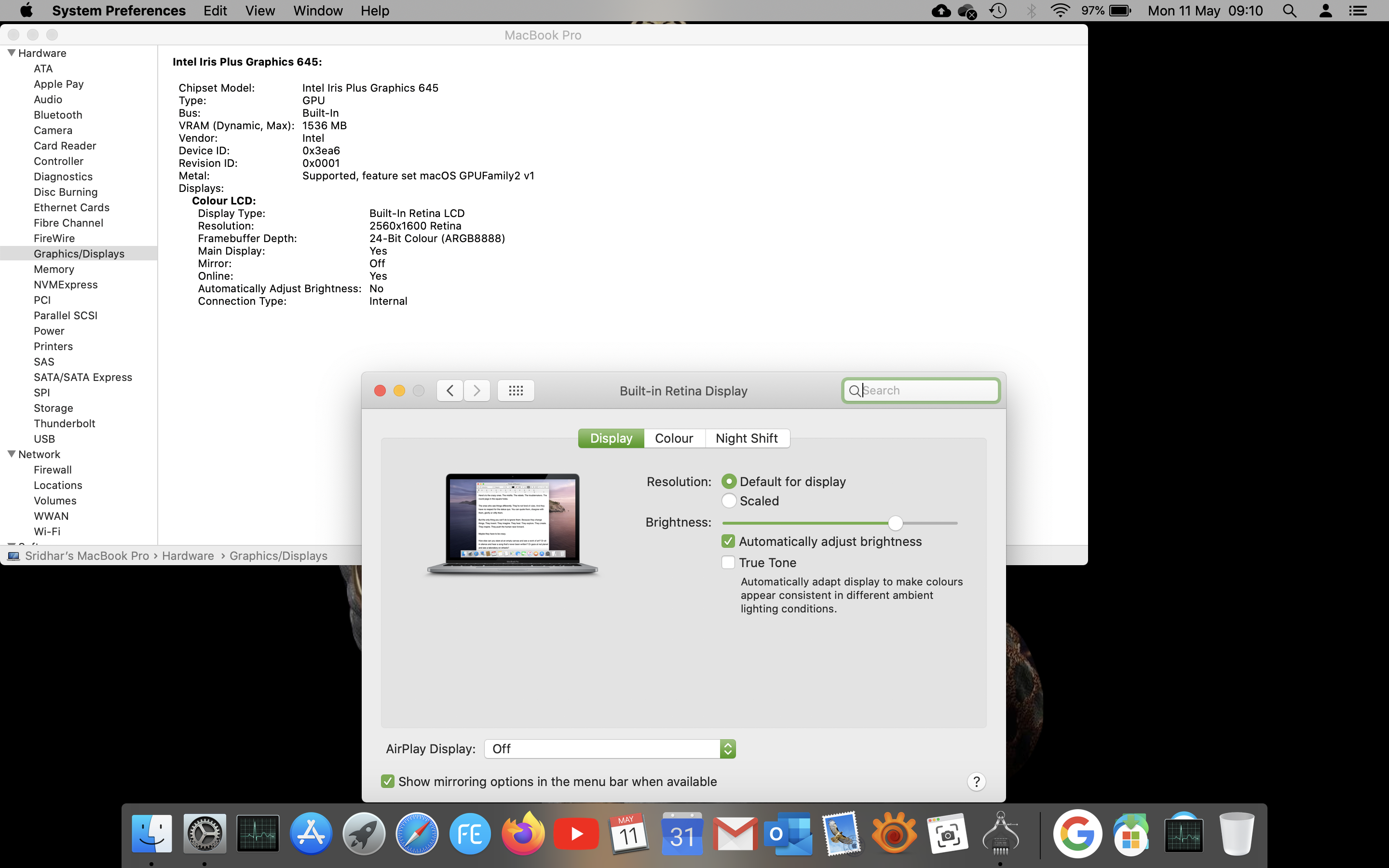Switch to the Night Shift tab
1389x868 pixels.
[x=746, y=439]
